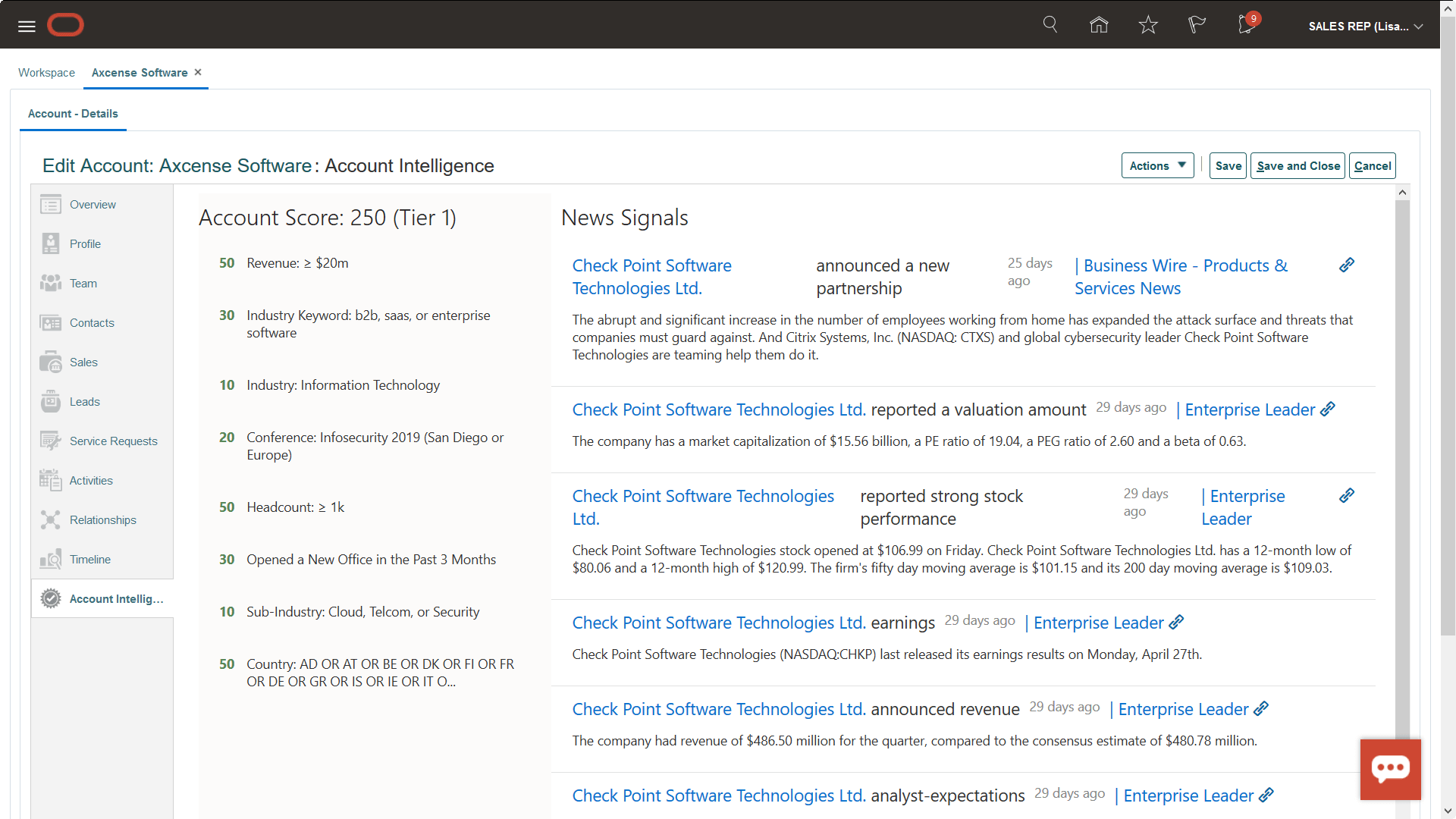This screenshot has height=819, width=1456.
Task: Click the Save and Close button
Action: click(x=1297, y=165)
